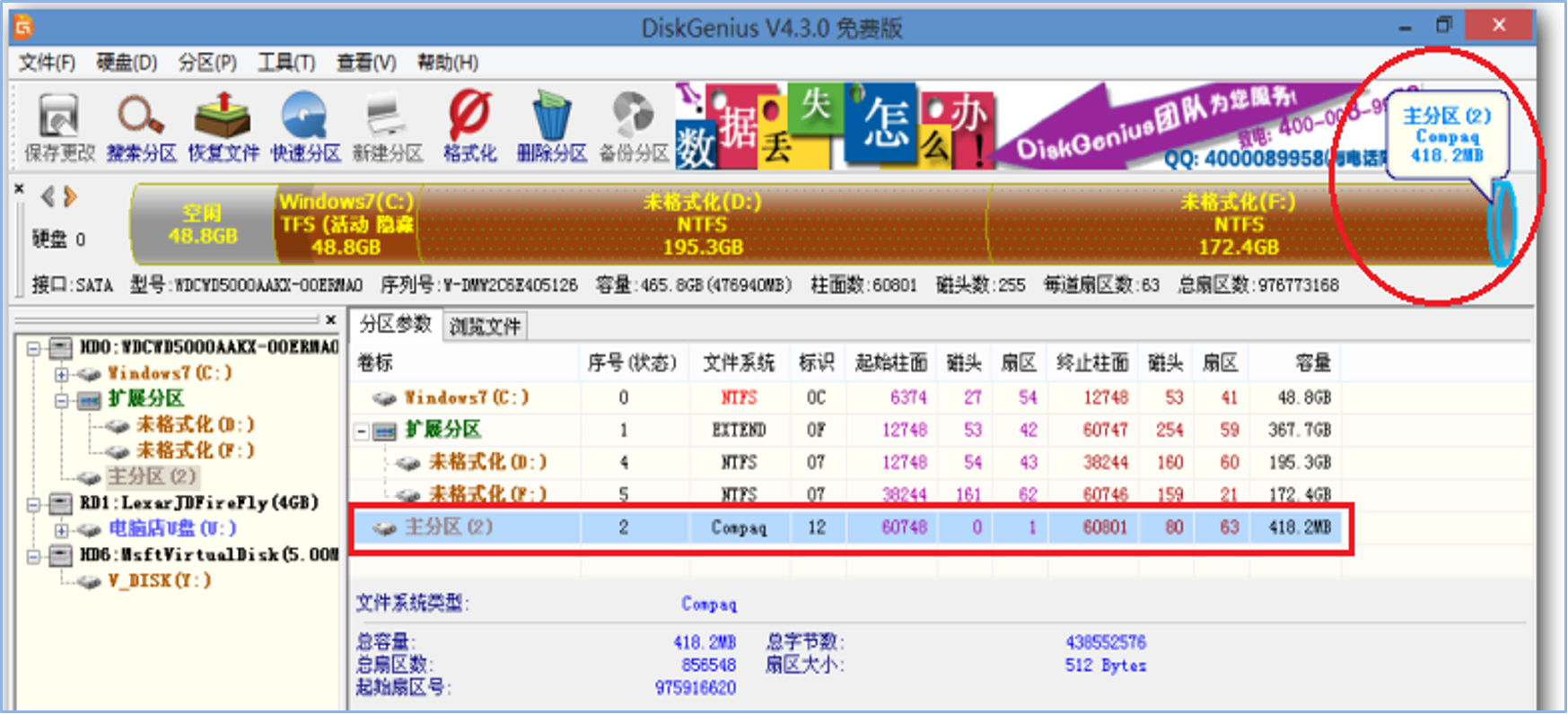
Task: Select the Windows7 (C:) table row
Action: 844,397
